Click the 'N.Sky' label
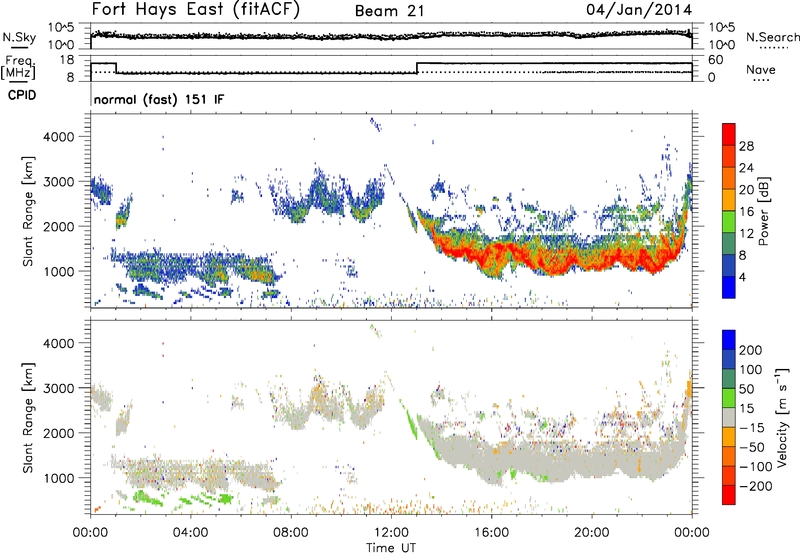The height and width of the screenshot is (554, 800). [19, 37]
